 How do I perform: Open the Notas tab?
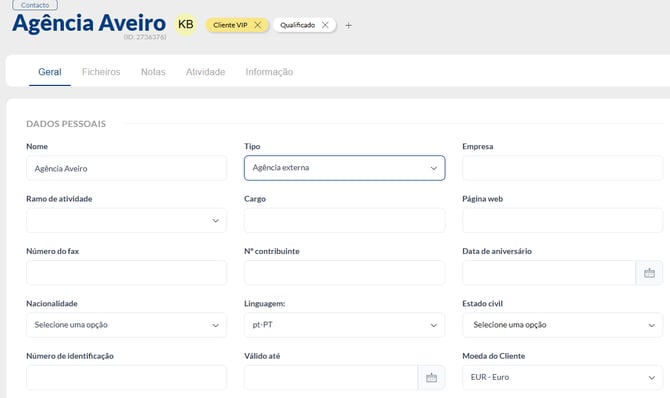point(153,72)
